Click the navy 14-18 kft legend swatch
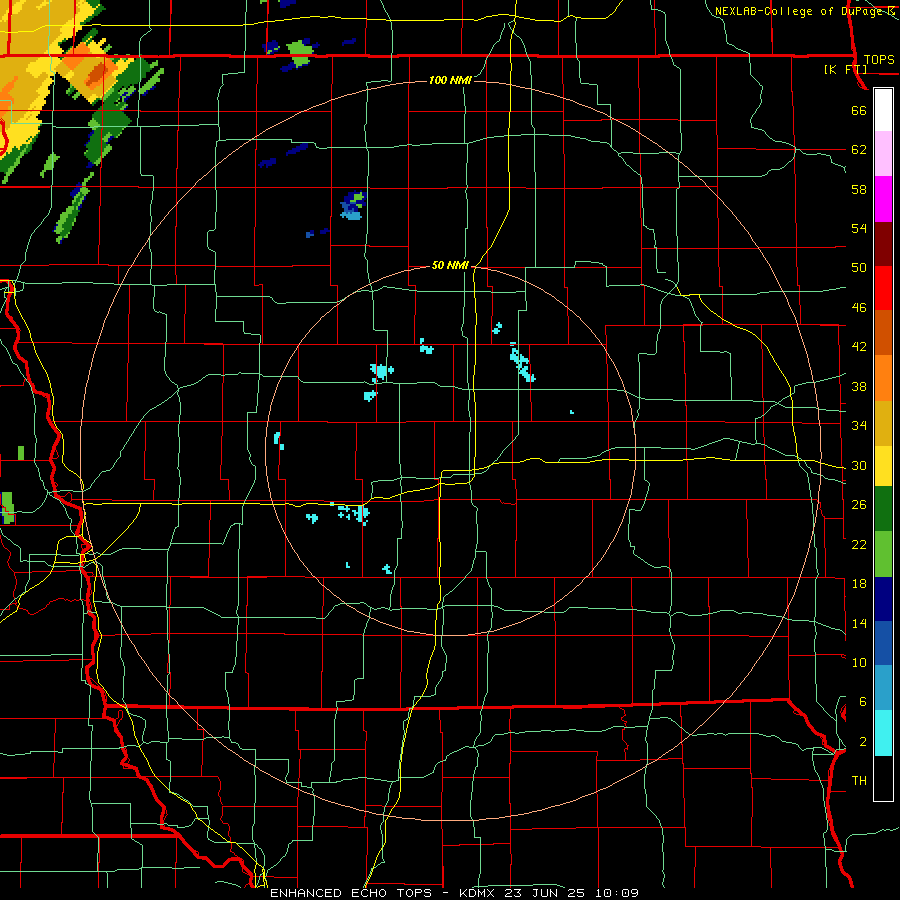The height and width of the screenshot is (900, 900). click(883, 599)
